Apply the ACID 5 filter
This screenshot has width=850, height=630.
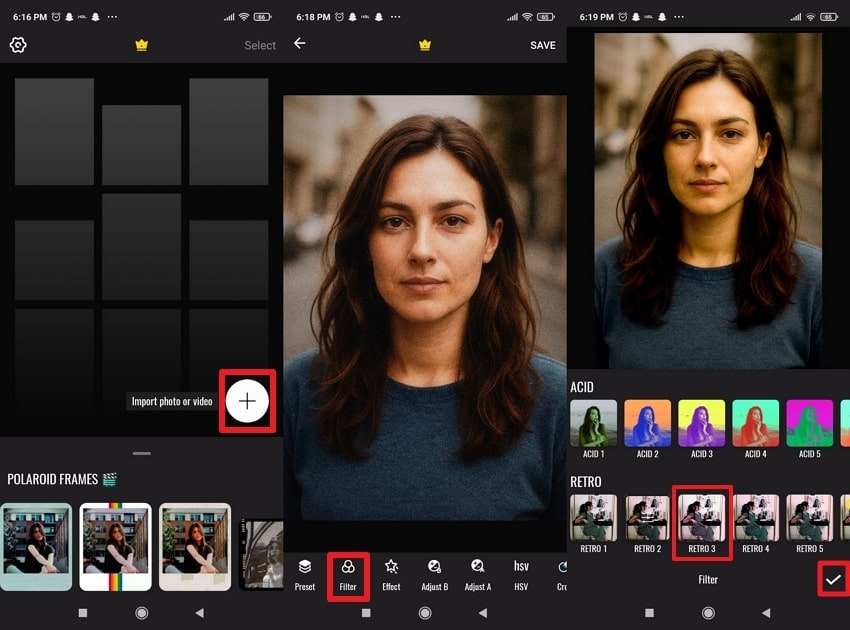click(809, 429)
